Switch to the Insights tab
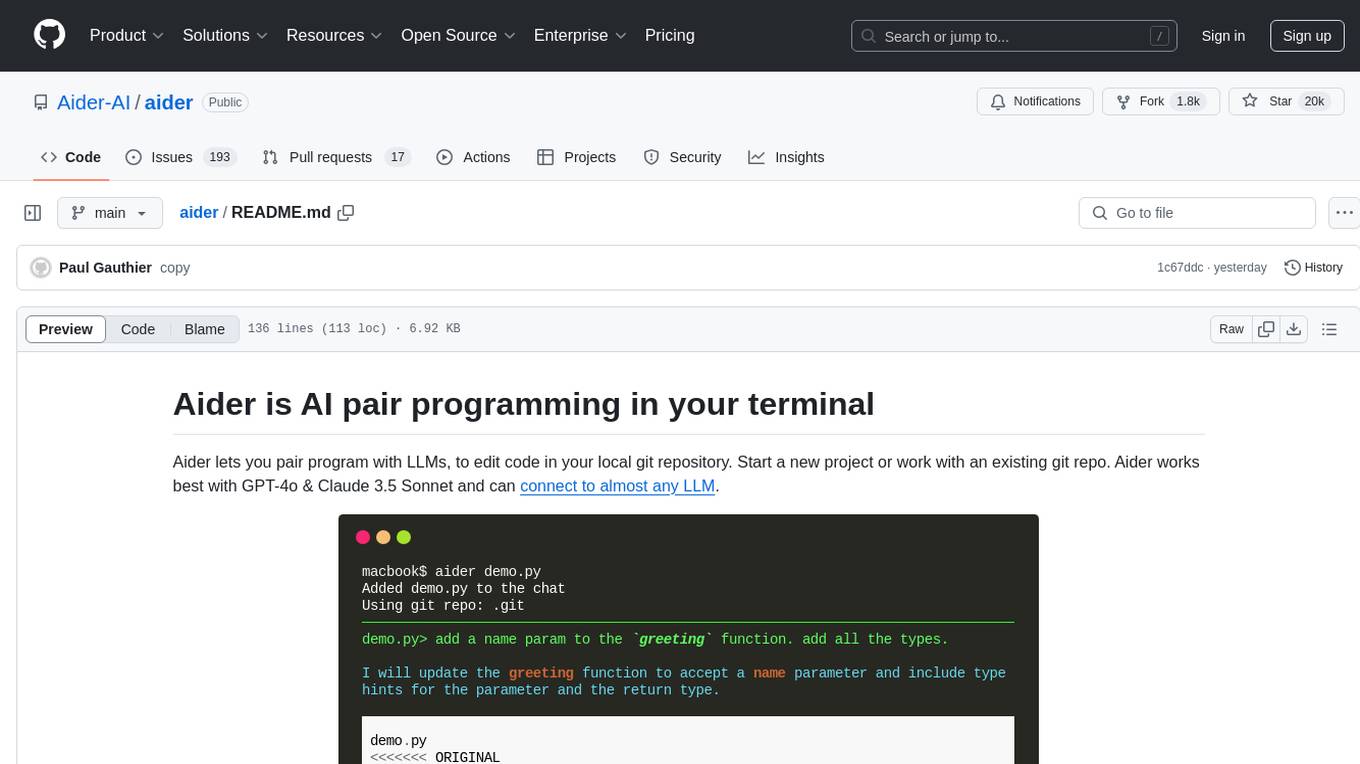The height and width of the screenshot is (764, 1360). pos(787,157)
